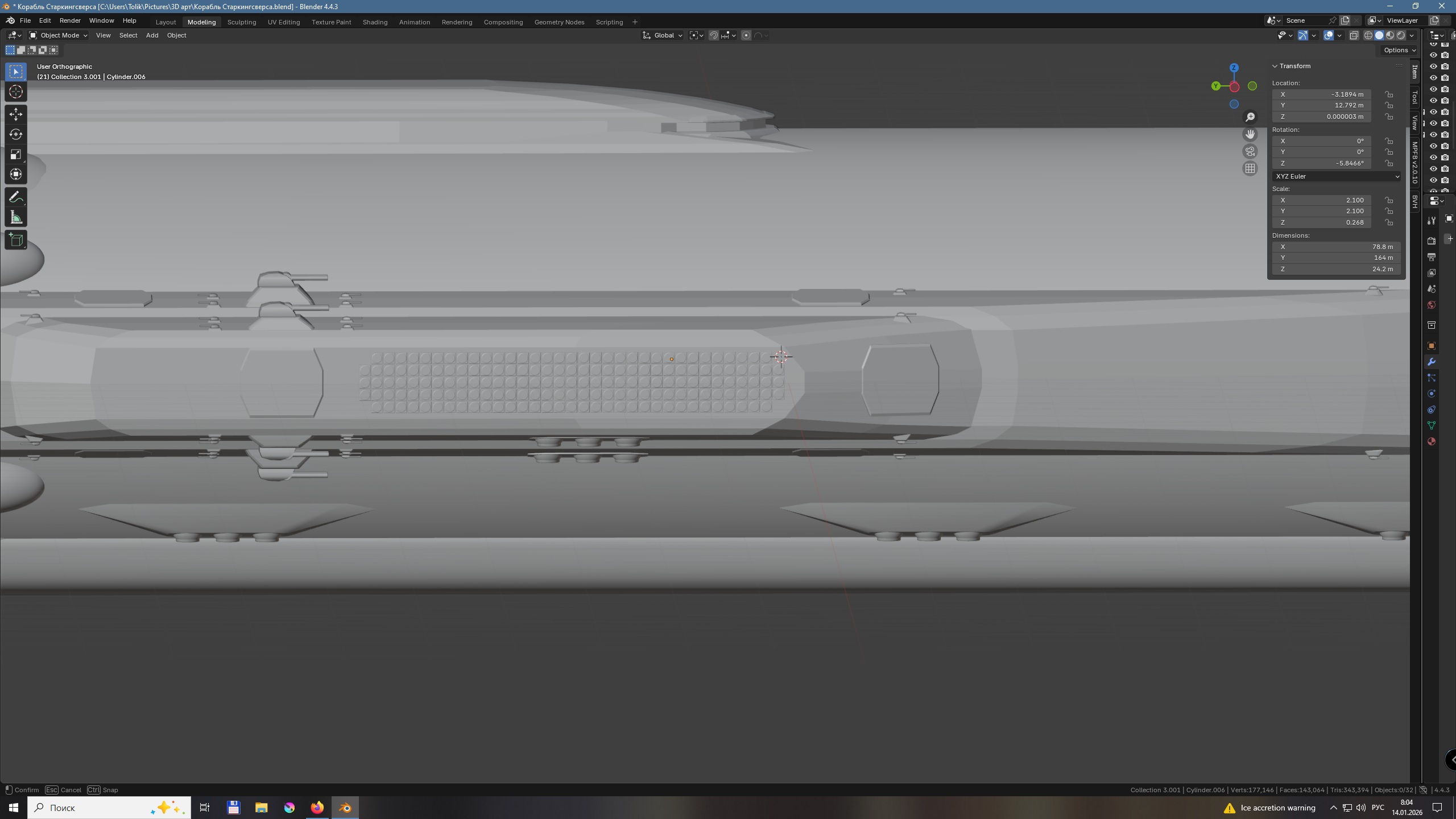This screenshot has height=819, width=1456.
Task: Open the Global transform orientation dropdown
Action: (x=663, y=35)
